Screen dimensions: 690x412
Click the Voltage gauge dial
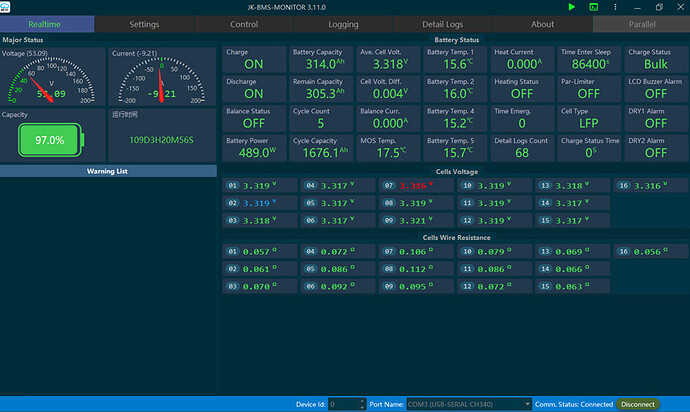tap(50, 80)
